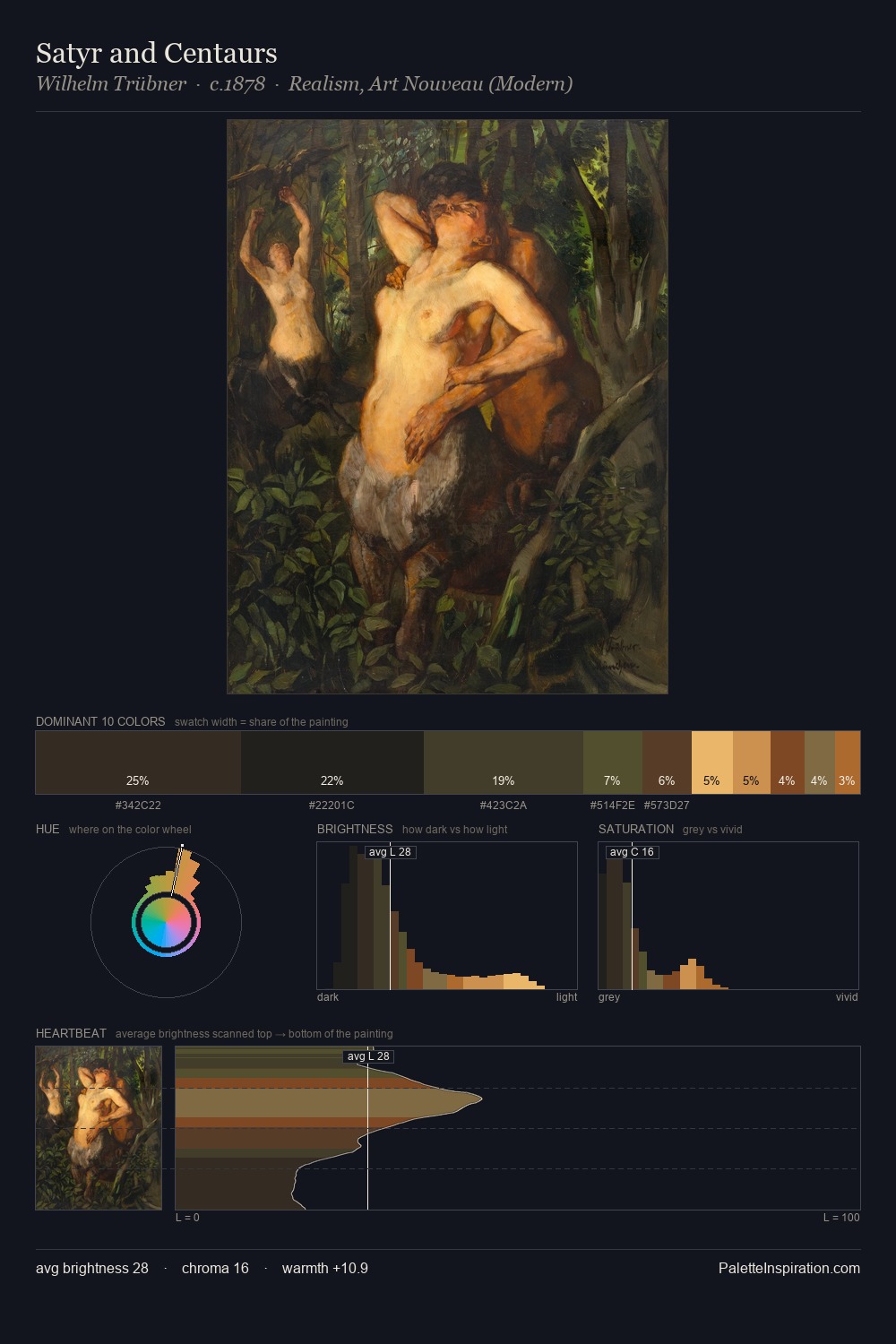Viewport: 896px width, 1344px height.
Task: Click the date 'c.1878'
Action: tap(237, 84)
